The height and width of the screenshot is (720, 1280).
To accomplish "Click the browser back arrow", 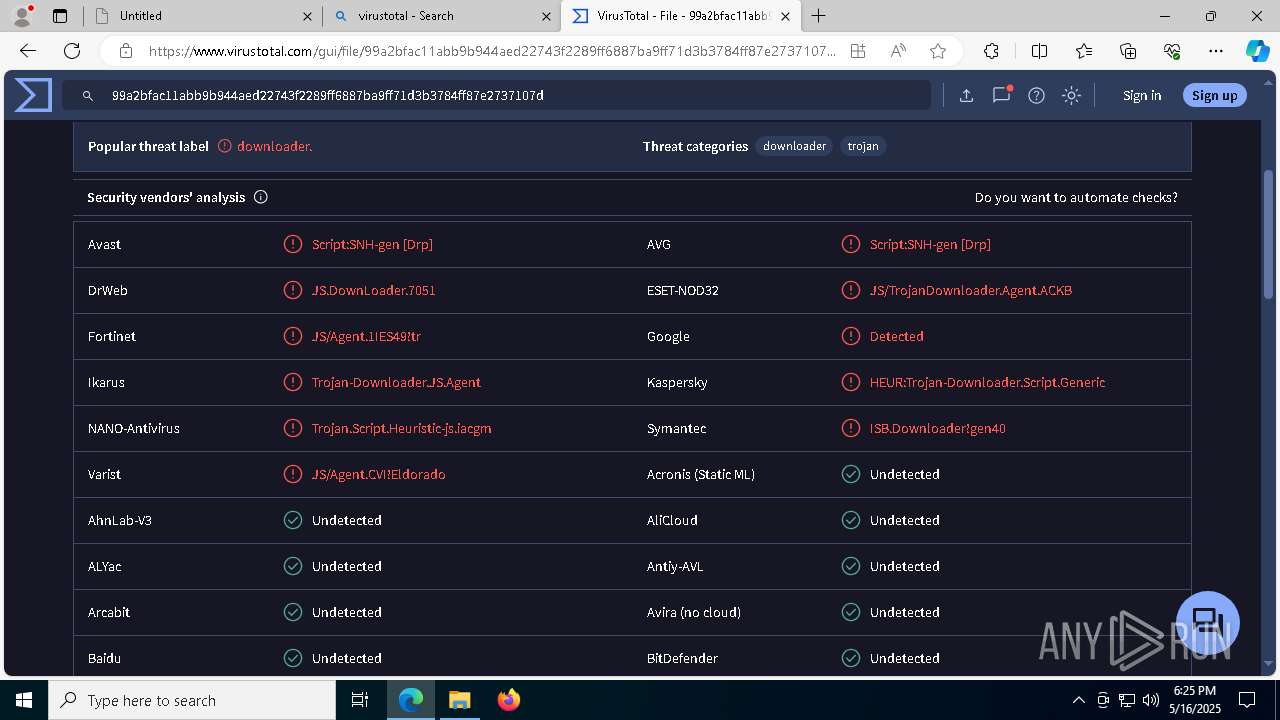I will click(x=28, y=51).
